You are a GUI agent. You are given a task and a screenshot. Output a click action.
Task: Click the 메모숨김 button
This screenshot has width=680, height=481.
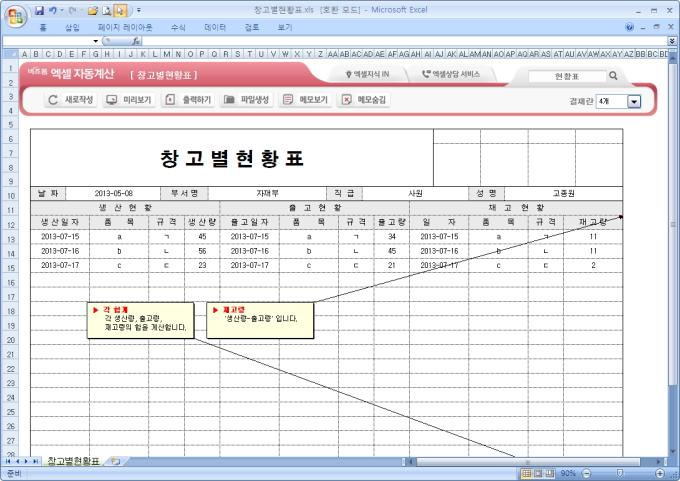pyautogui.click(x=363, y=100)
